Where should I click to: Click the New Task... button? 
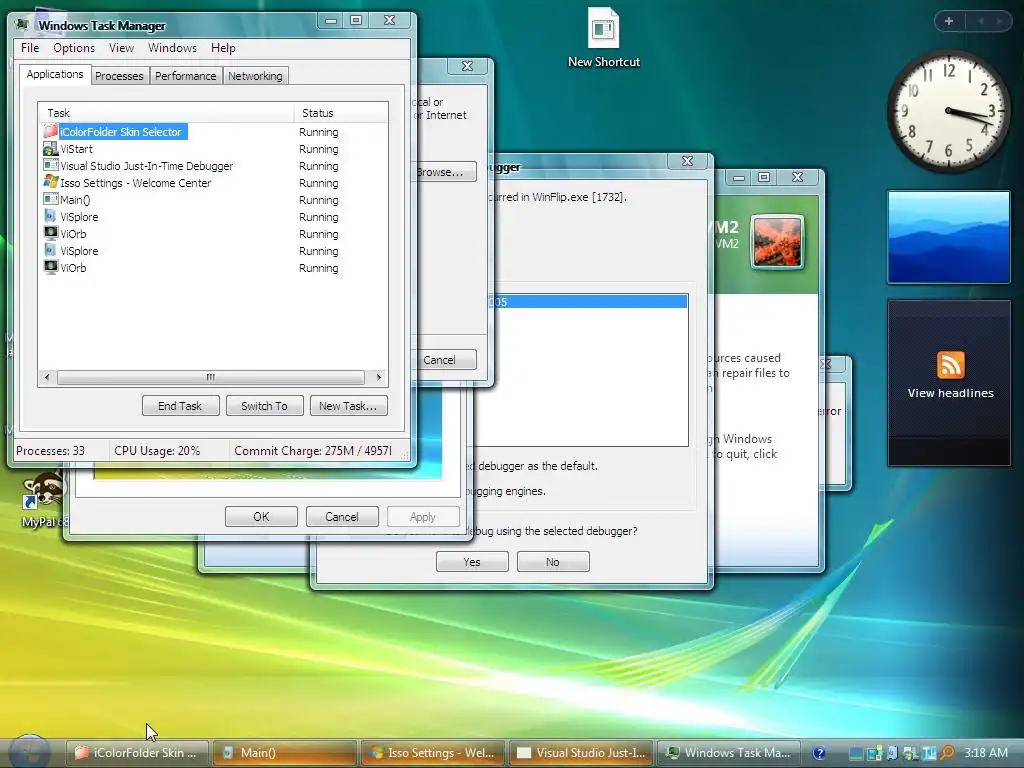pos(348,406)
